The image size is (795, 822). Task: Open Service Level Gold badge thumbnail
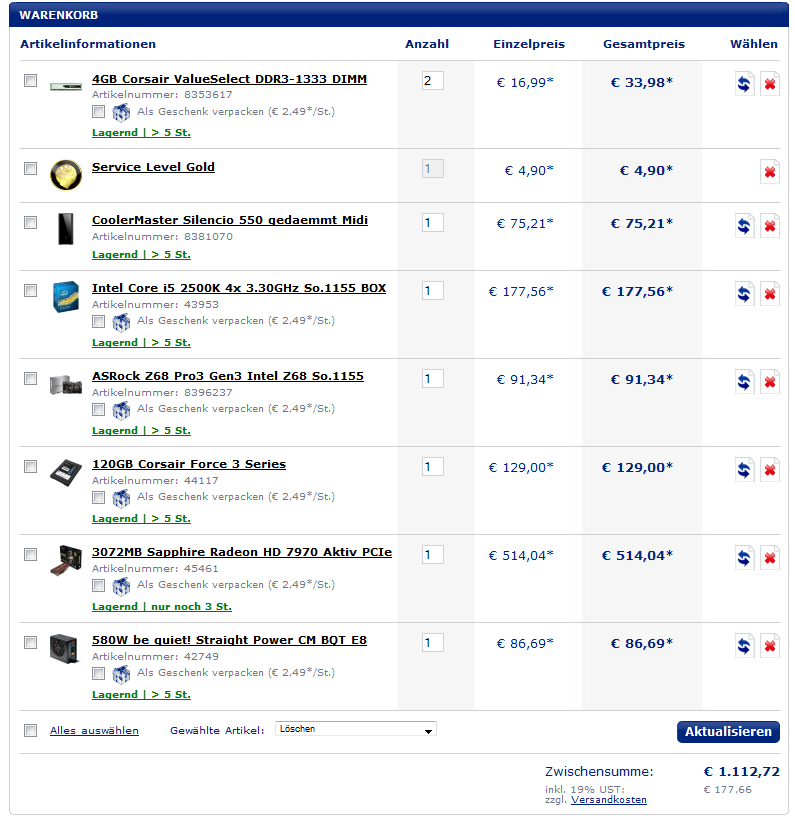point(66,175)
